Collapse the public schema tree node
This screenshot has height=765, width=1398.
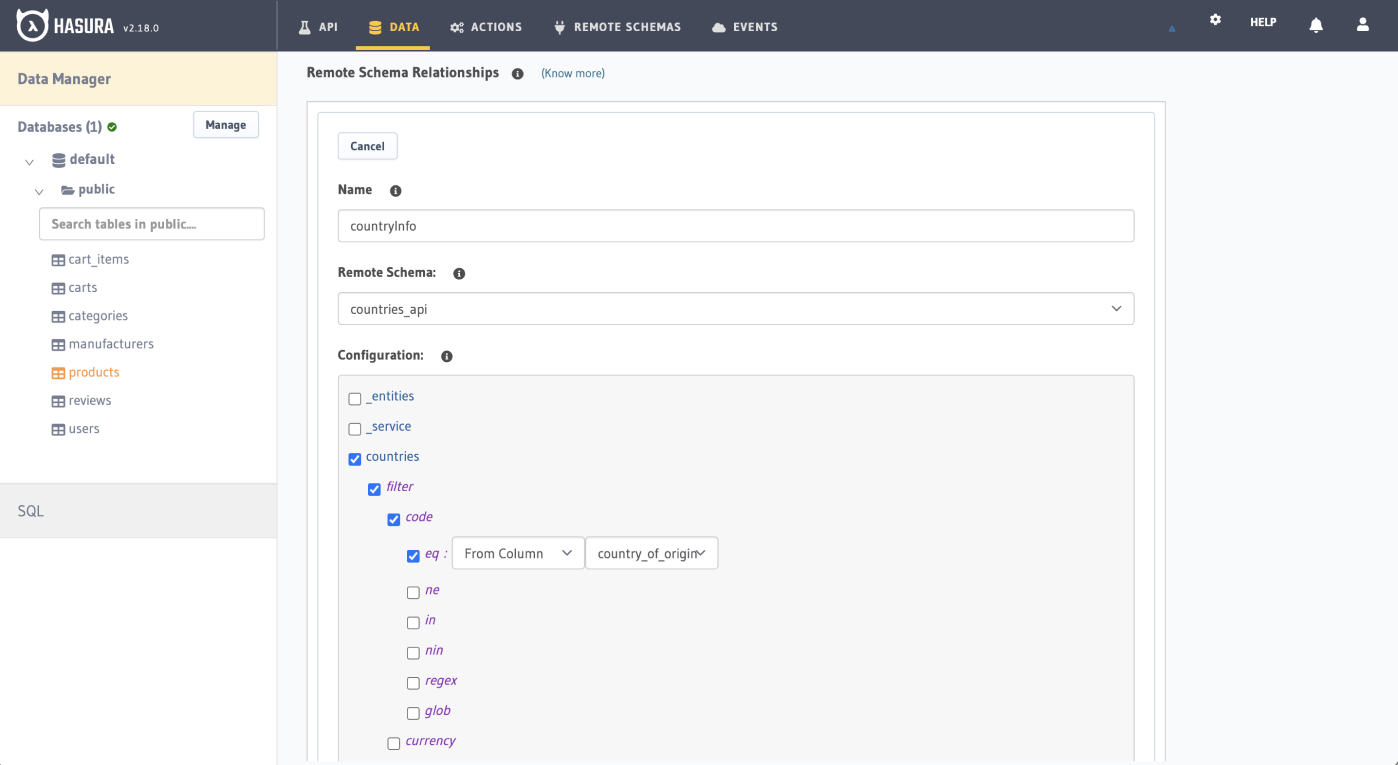(x=38, y=190)
